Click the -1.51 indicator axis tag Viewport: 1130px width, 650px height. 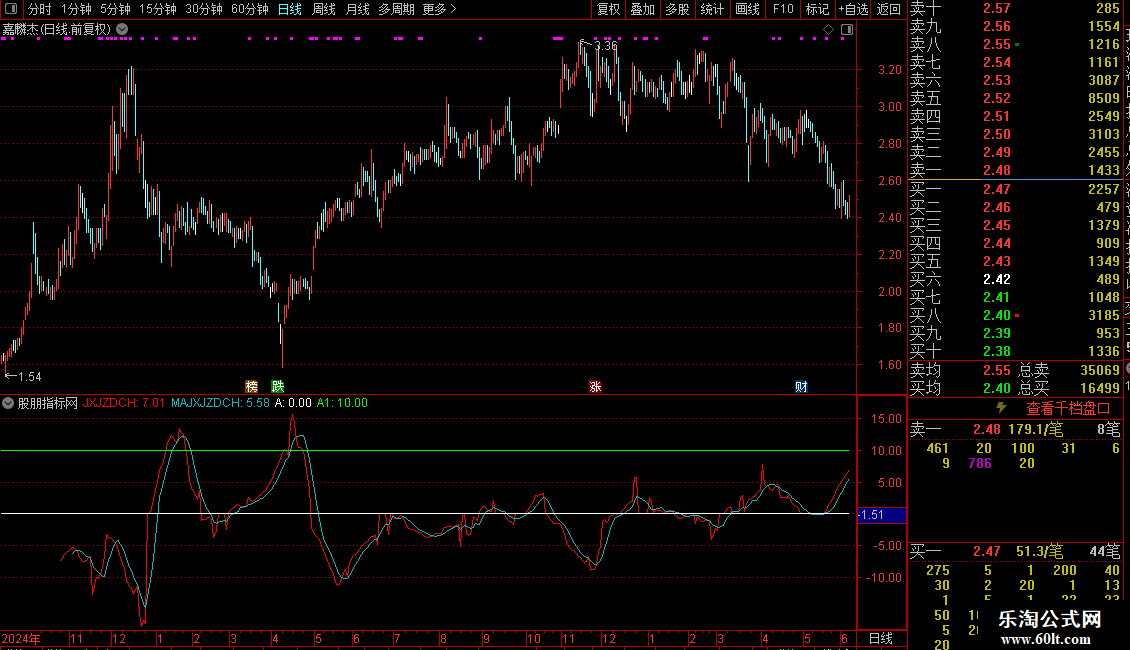click(x=881, y=515)
